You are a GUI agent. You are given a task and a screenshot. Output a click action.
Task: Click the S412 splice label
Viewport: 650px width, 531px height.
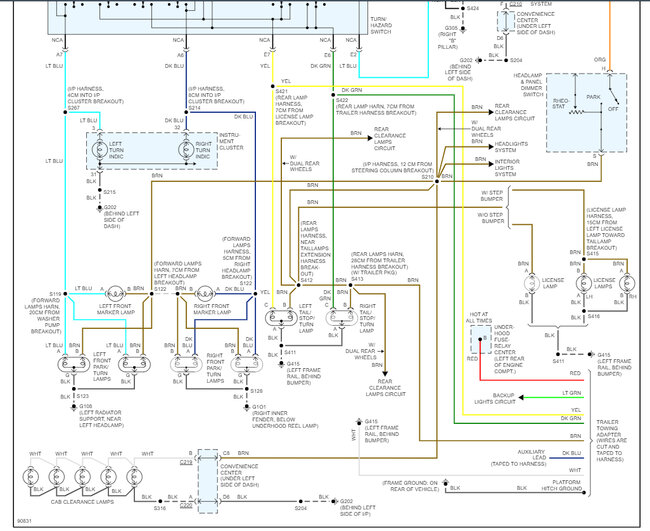pos(307,280)
